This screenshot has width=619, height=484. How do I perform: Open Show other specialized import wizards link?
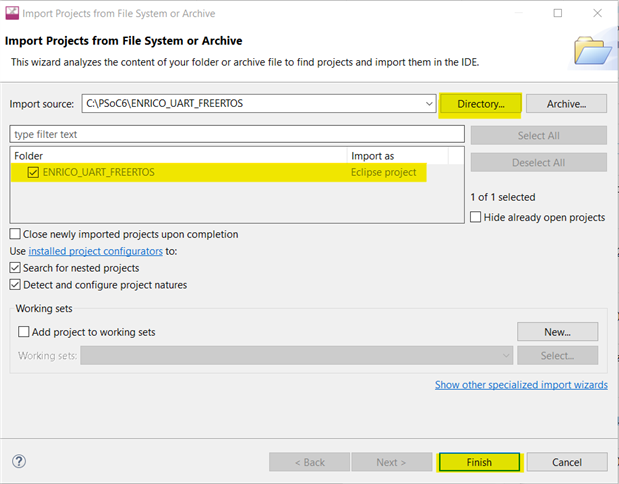pyautogui.click(x=520, y=385)
